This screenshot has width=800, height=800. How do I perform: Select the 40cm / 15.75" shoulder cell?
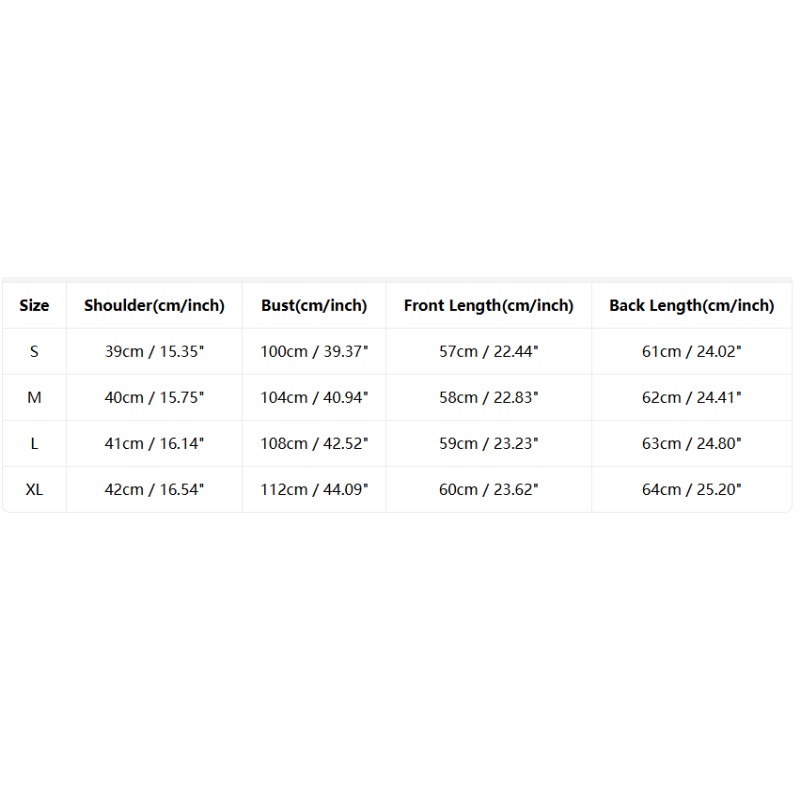point(155,397)
